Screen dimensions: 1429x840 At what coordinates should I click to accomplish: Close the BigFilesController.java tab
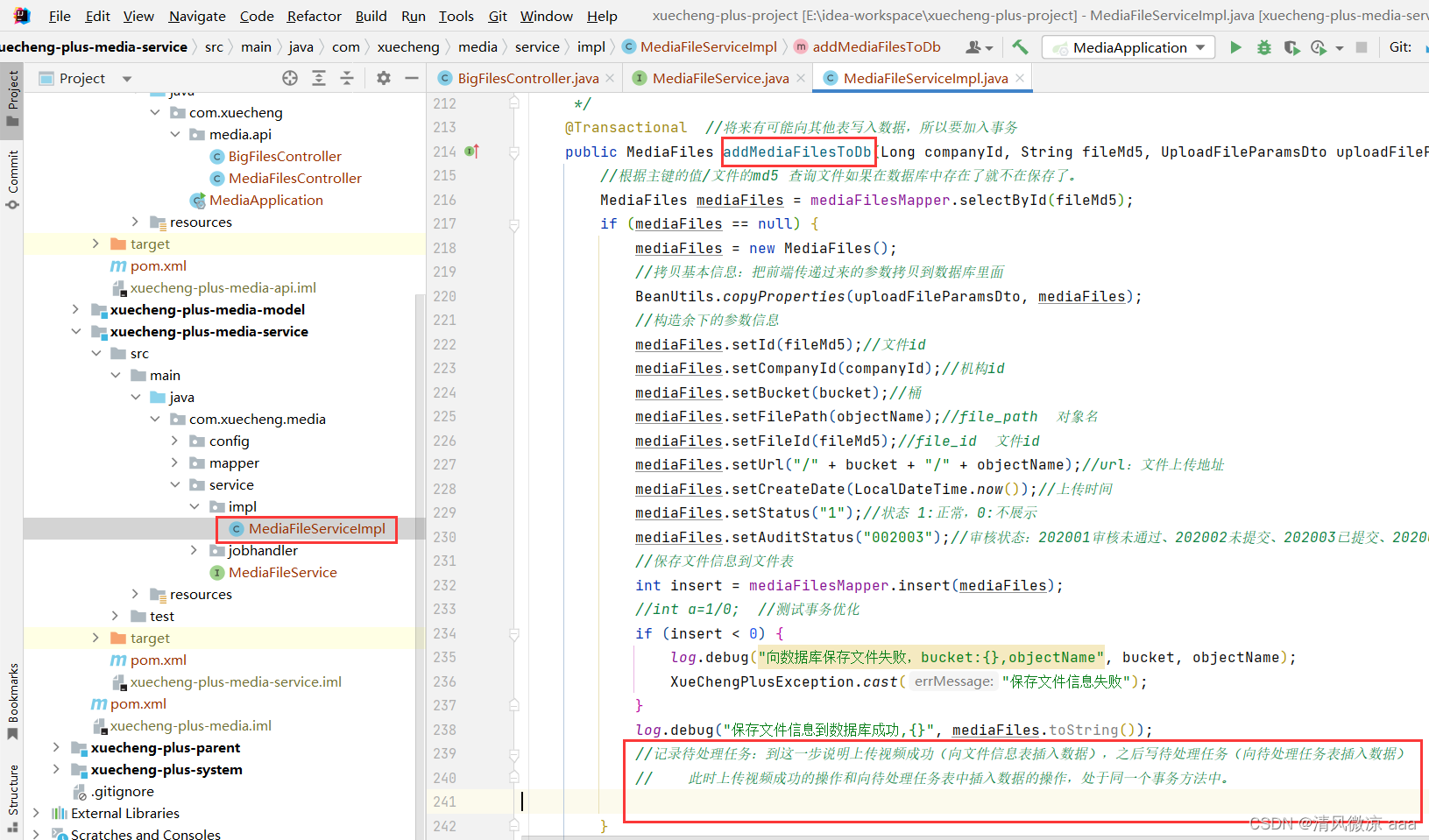click(x=612, y=78)
